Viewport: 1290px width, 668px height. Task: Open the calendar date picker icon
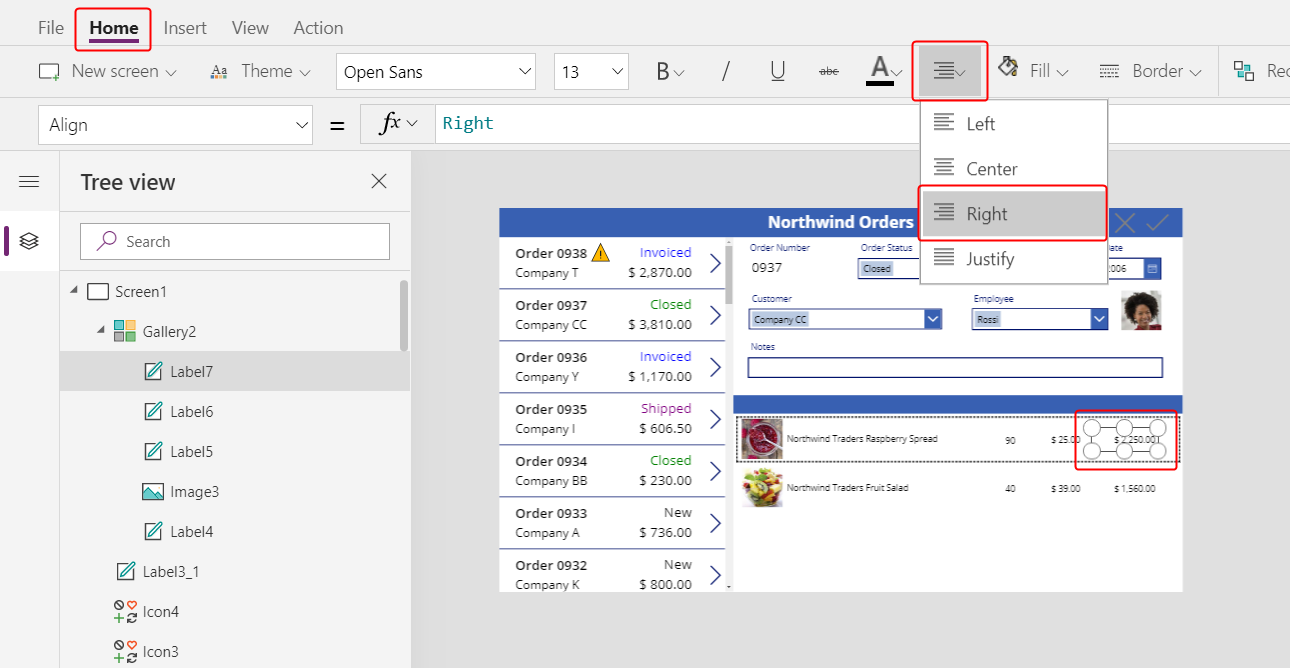click(x=1152, y=269)
